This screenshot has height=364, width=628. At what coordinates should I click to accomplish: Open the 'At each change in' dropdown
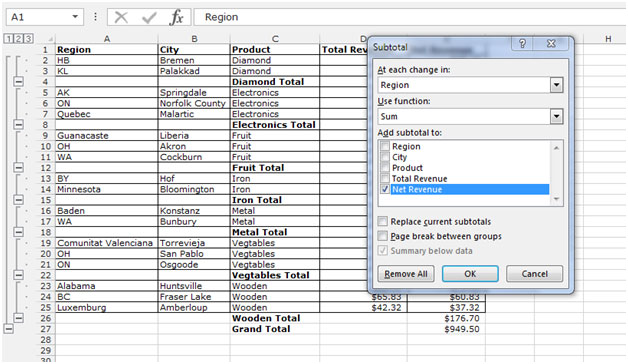pyautogui.click(x=556, y=85)
